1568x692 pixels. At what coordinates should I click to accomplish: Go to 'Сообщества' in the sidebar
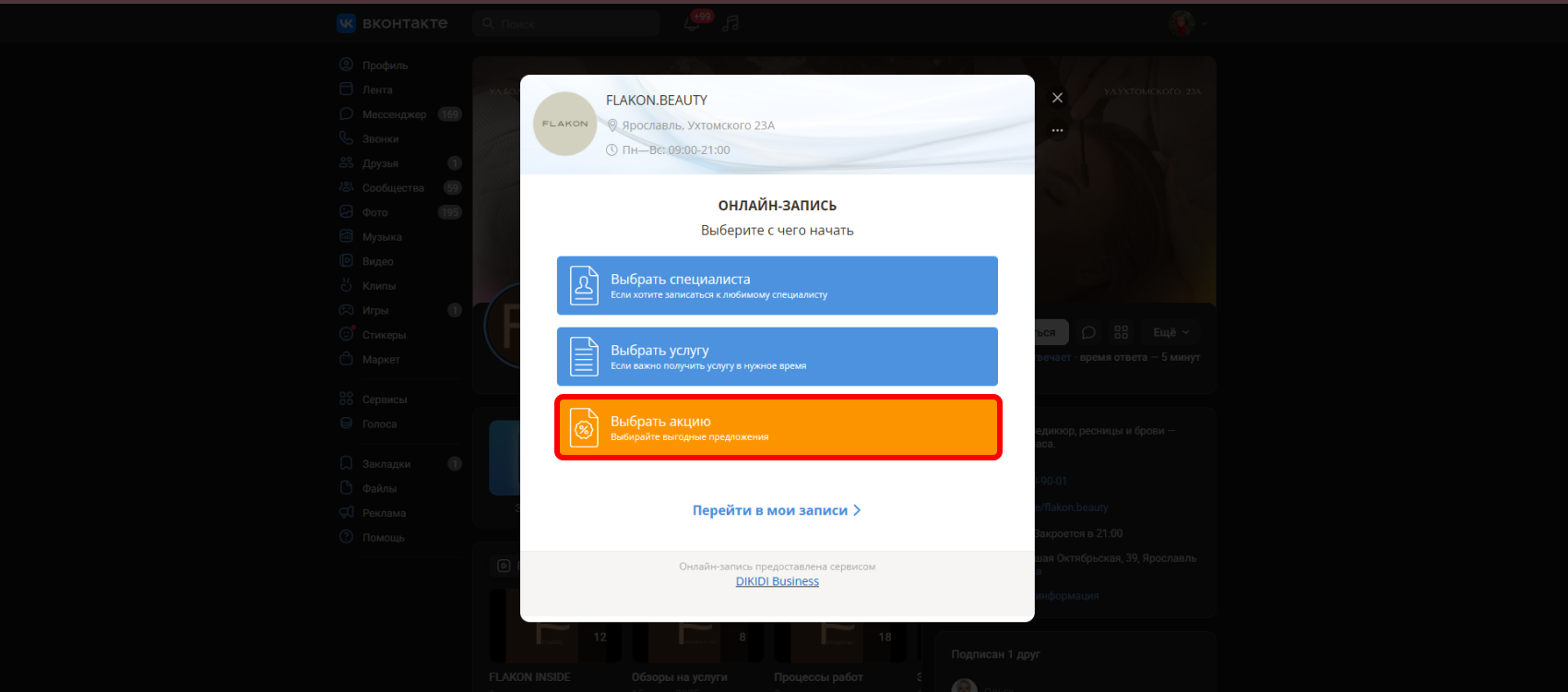click(x=393, y=188)
